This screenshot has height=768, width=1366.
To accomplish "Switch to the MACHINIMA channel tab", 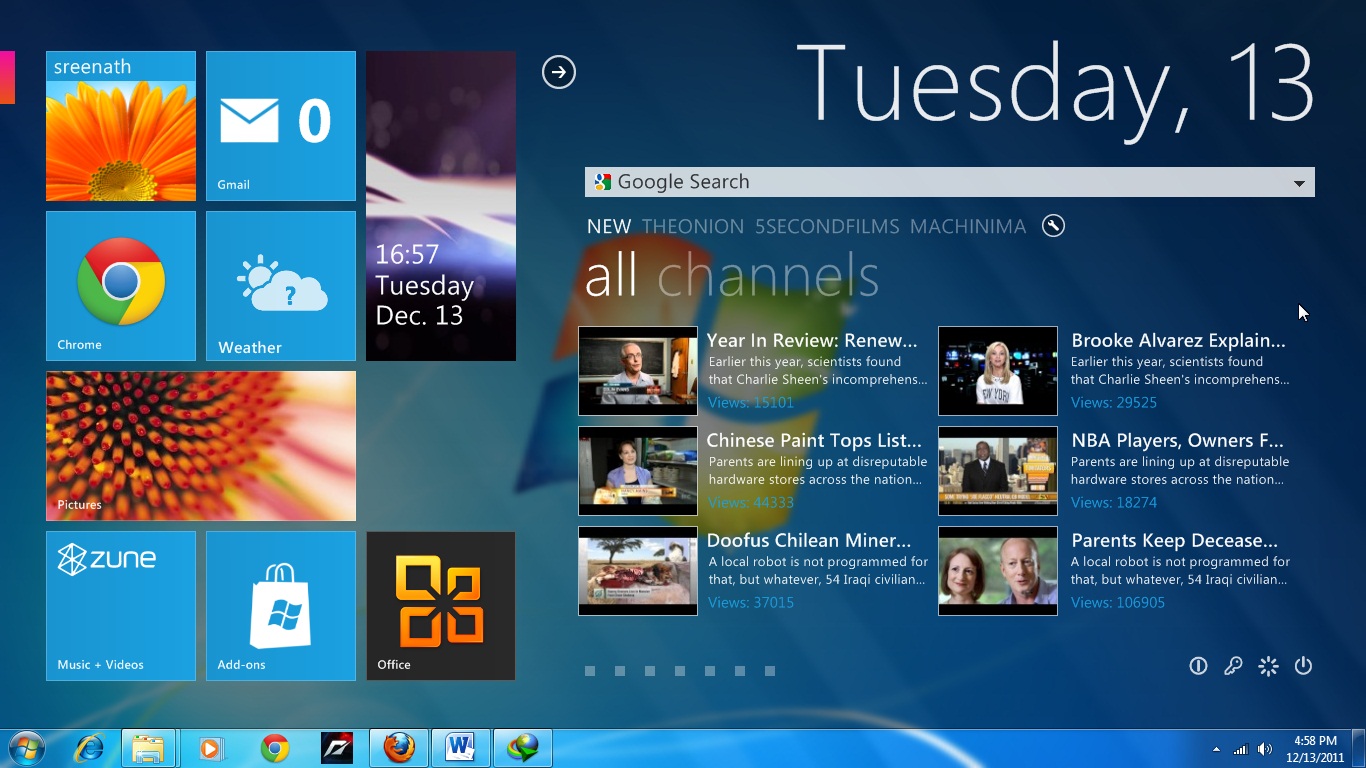I will [x=968, y=227].
